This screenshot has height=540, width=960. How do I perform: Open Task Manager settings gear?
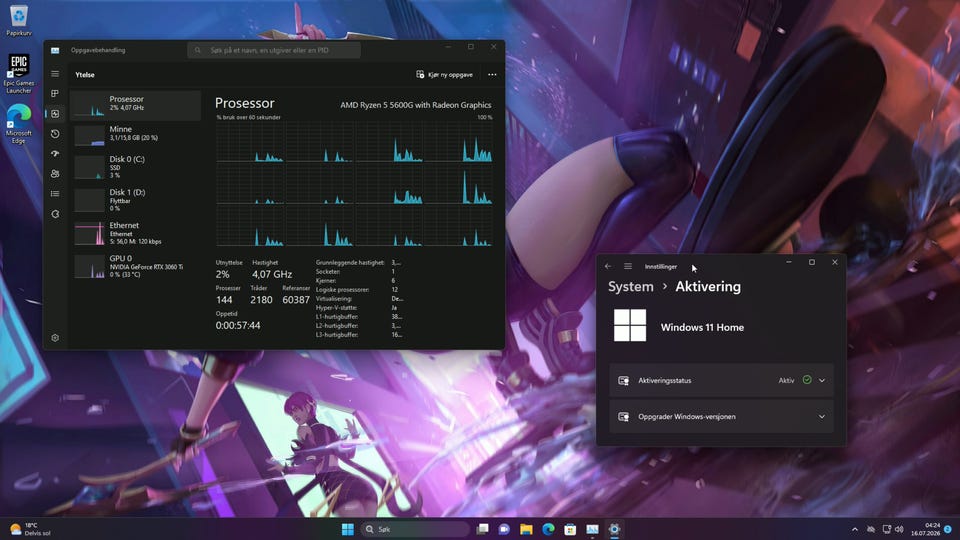pos(55,338)
